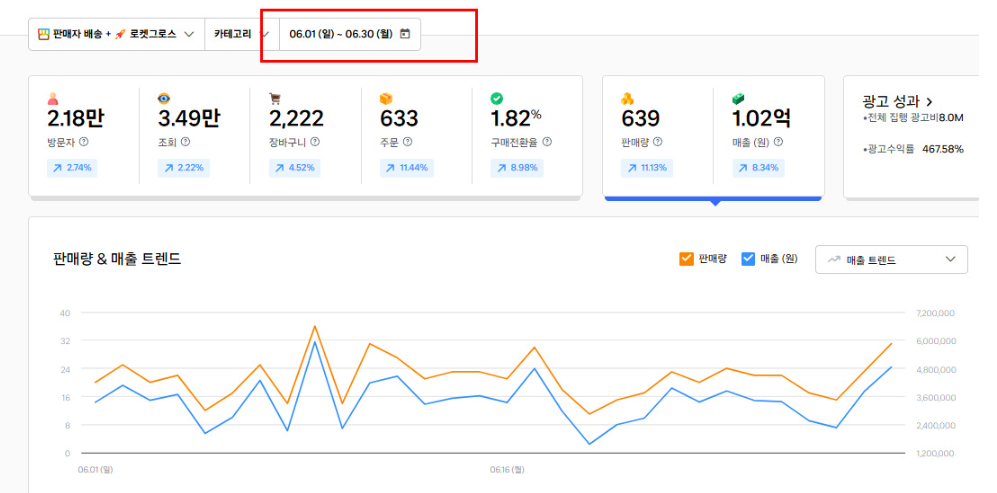Uncheck the blue 매출 (원) checkbox
Viewport: 997px width, 493px height.
coord(748,259)
